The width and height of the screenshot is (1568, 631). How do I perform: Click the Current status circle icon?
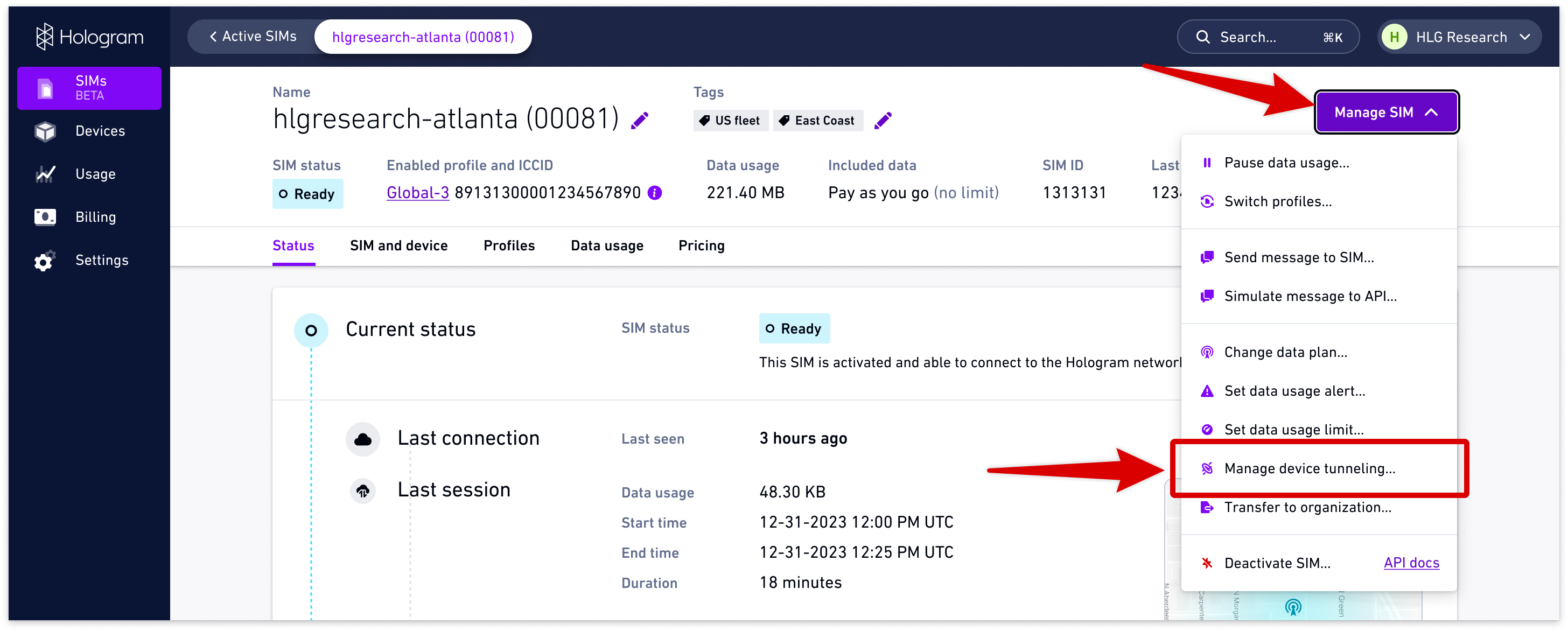311,331
